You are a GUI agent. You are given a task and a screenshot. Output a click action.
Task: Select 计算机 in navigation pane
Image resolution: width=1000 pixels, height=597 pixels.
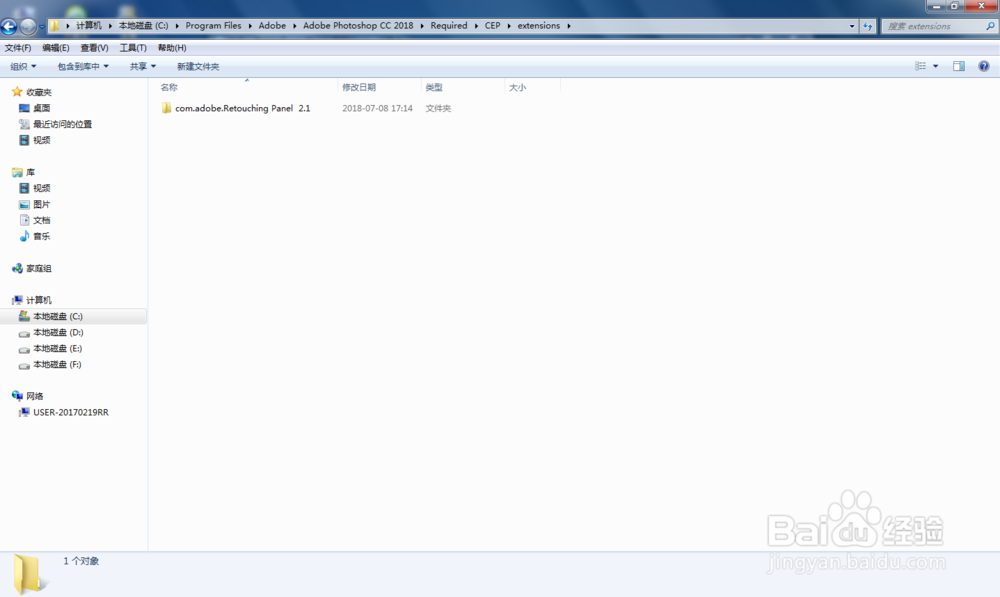click(39, 300)
